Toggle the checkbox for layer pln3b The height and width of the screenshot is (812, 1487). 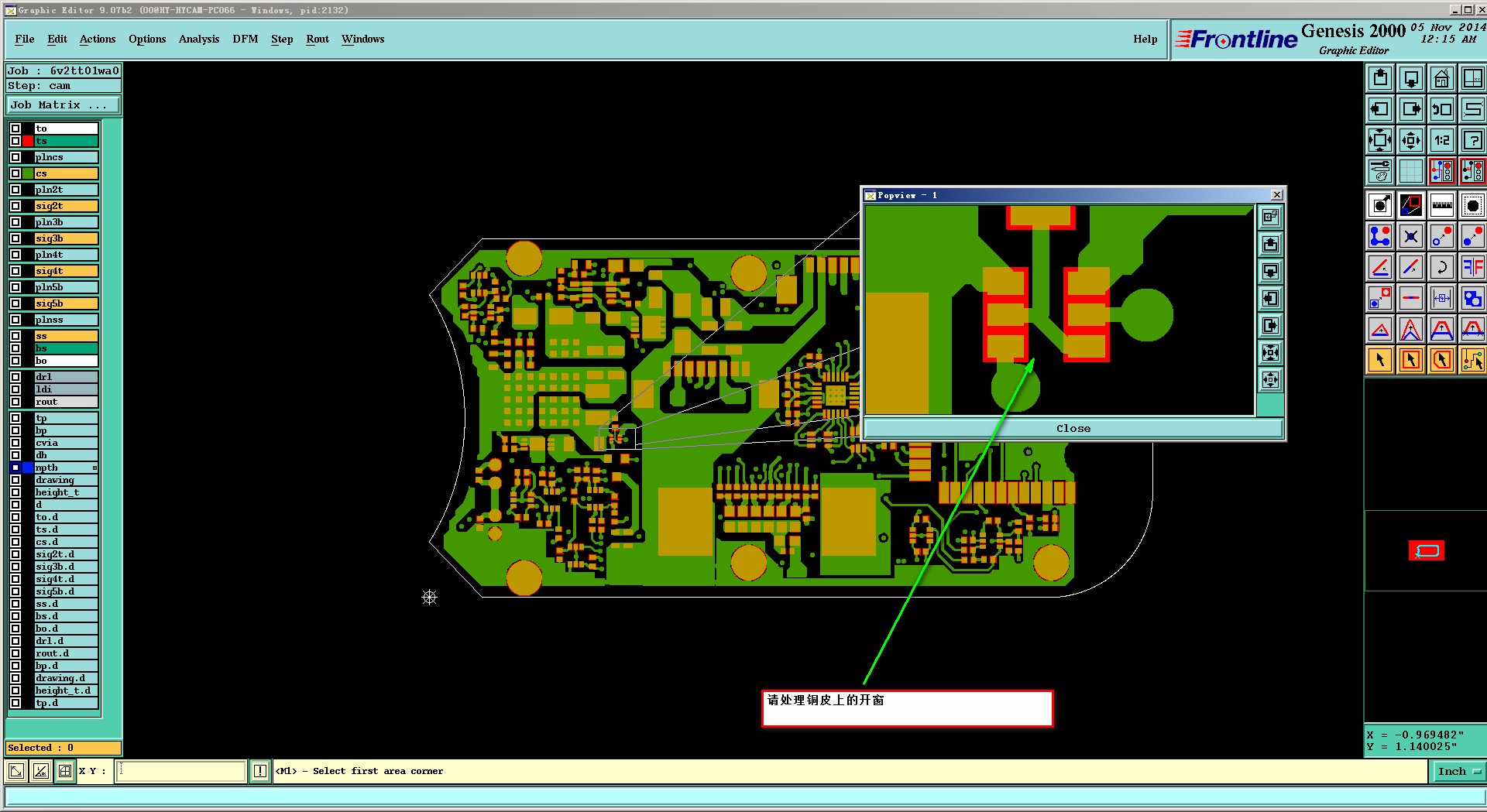pos(15,222)
